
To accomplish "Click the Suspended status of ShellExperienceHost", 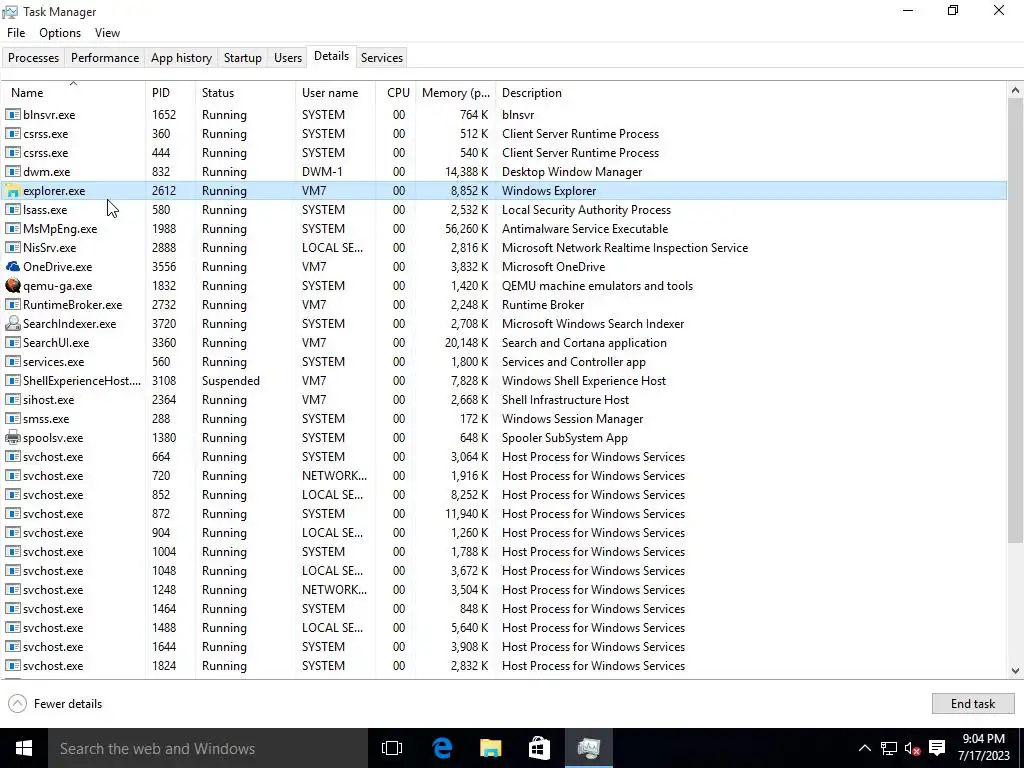I will 231,381.
